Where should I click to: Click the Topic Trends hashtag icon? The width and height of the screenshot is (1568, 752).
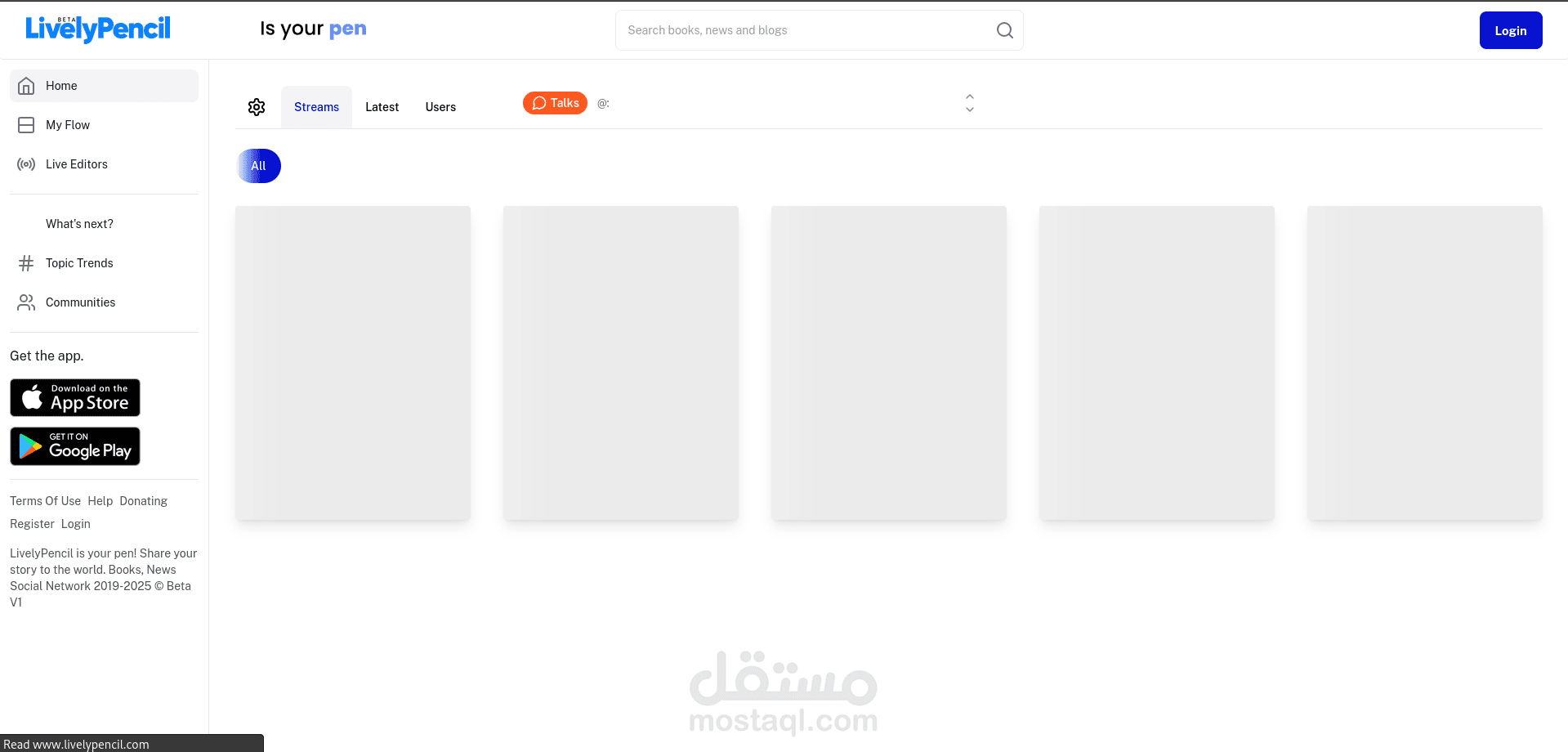[x=26, y=263]
